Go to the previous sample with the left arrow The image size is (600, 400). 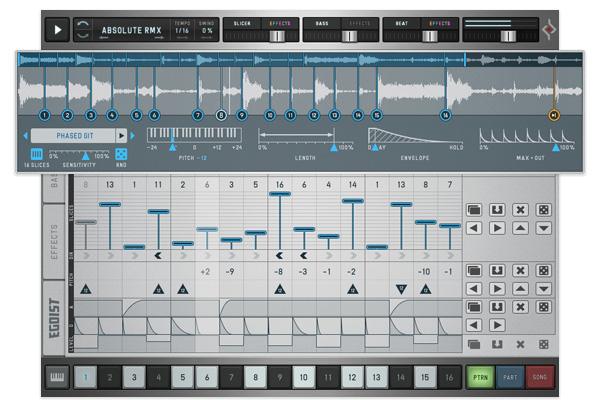25,135
